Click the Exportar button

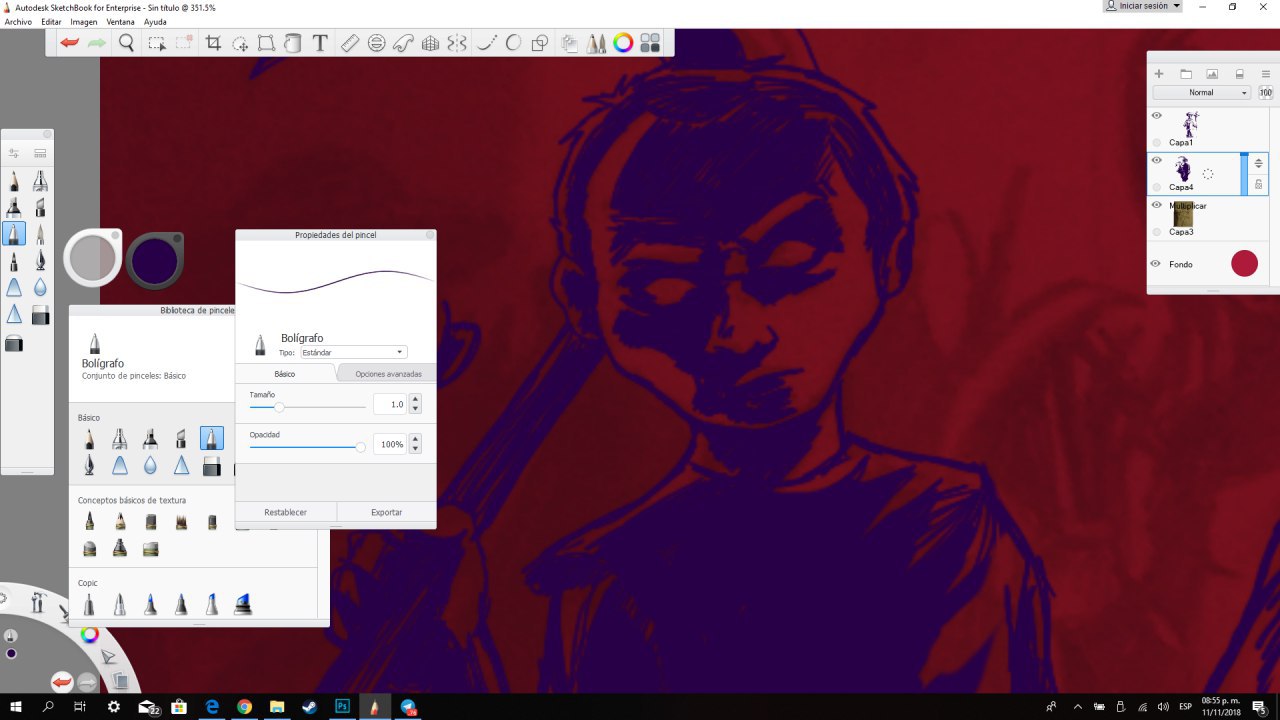coord(387,512)
